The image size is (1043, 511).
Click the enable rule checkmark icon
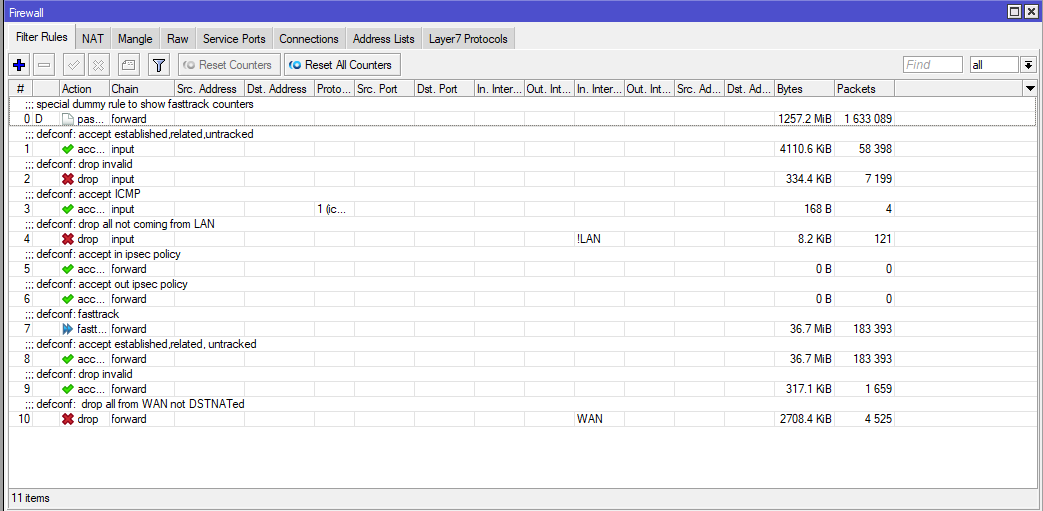click(74, 65)
